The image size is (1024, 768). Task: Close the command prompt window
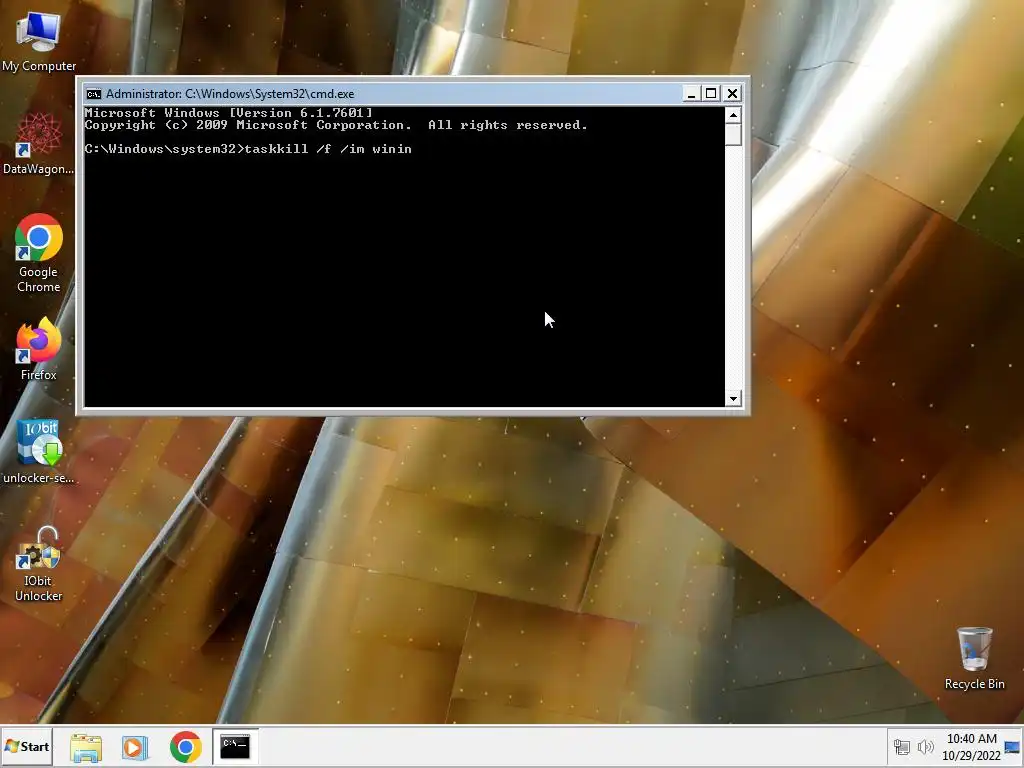click(x=732, y=93)
